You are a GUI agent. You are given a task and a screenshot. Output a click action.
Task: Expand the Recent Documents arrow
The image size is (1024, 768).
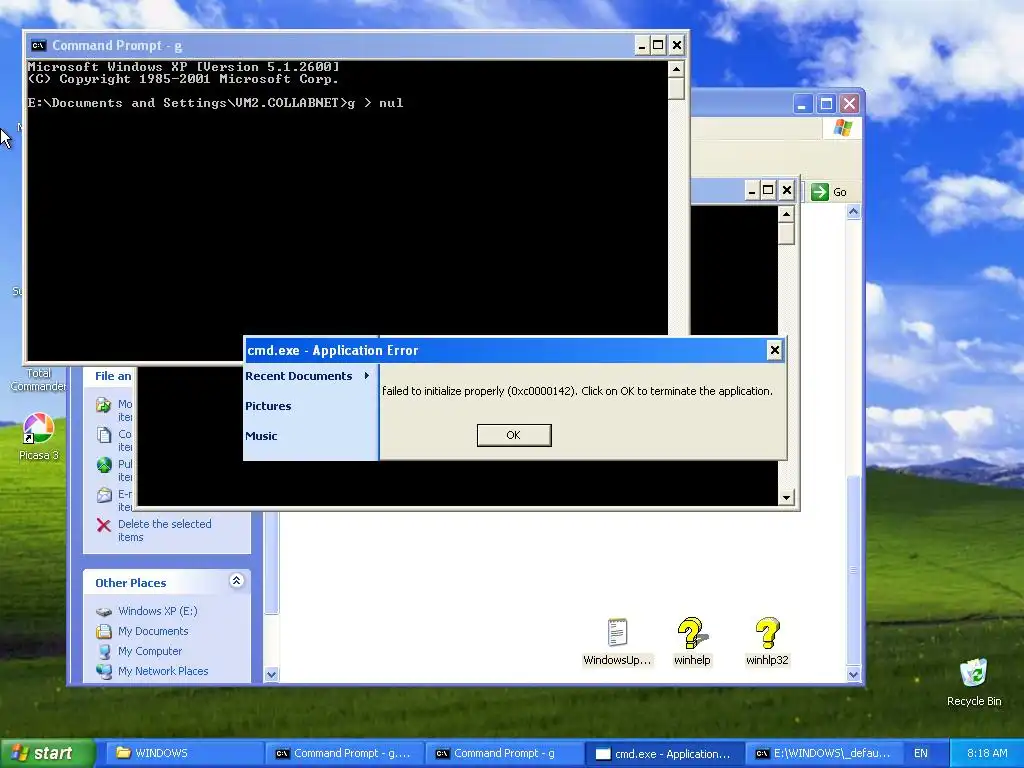(367, 376)
